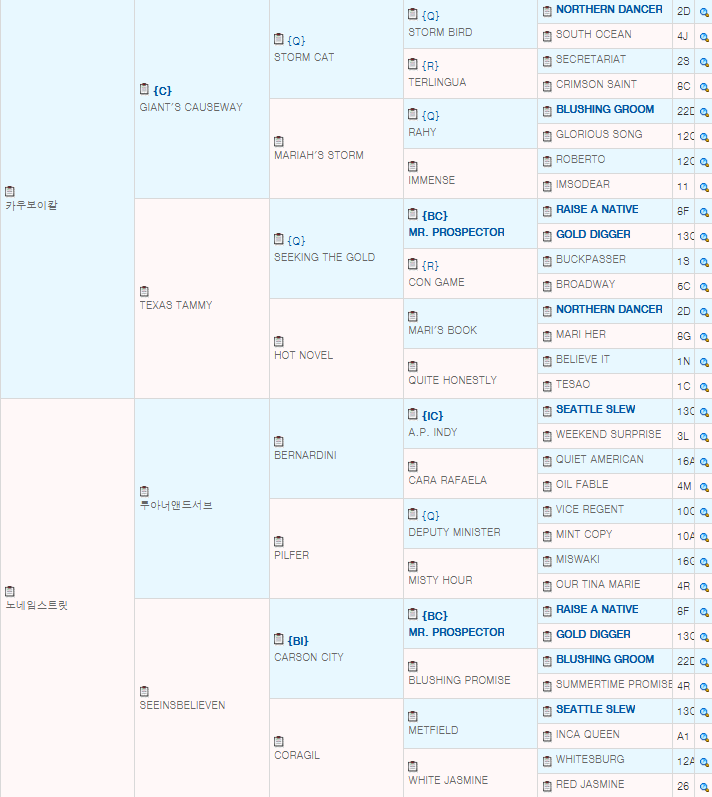This screenshot has width=712, height=797.
Task: Open magnifier icon in GLORIOUS SONG row
Action: 704,137
